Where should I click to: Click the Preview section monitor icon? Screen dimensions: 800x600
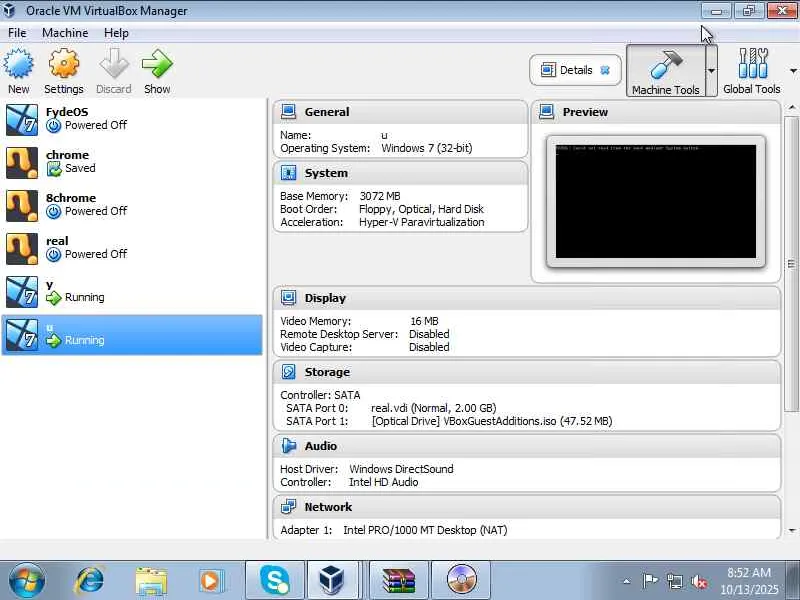pyautogui.click(x=546, y=112)
